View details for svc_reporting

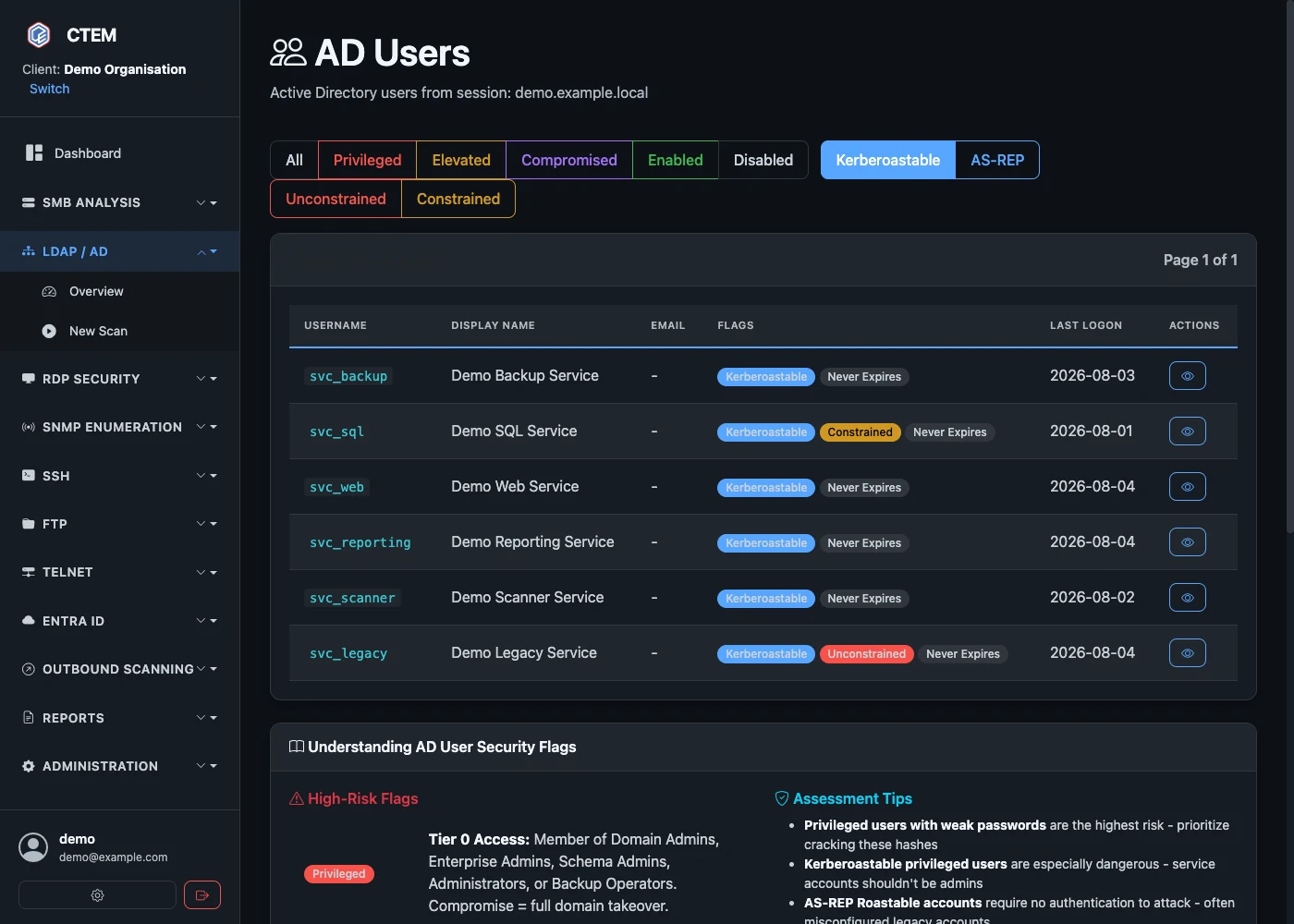(x=1188, y=542)
